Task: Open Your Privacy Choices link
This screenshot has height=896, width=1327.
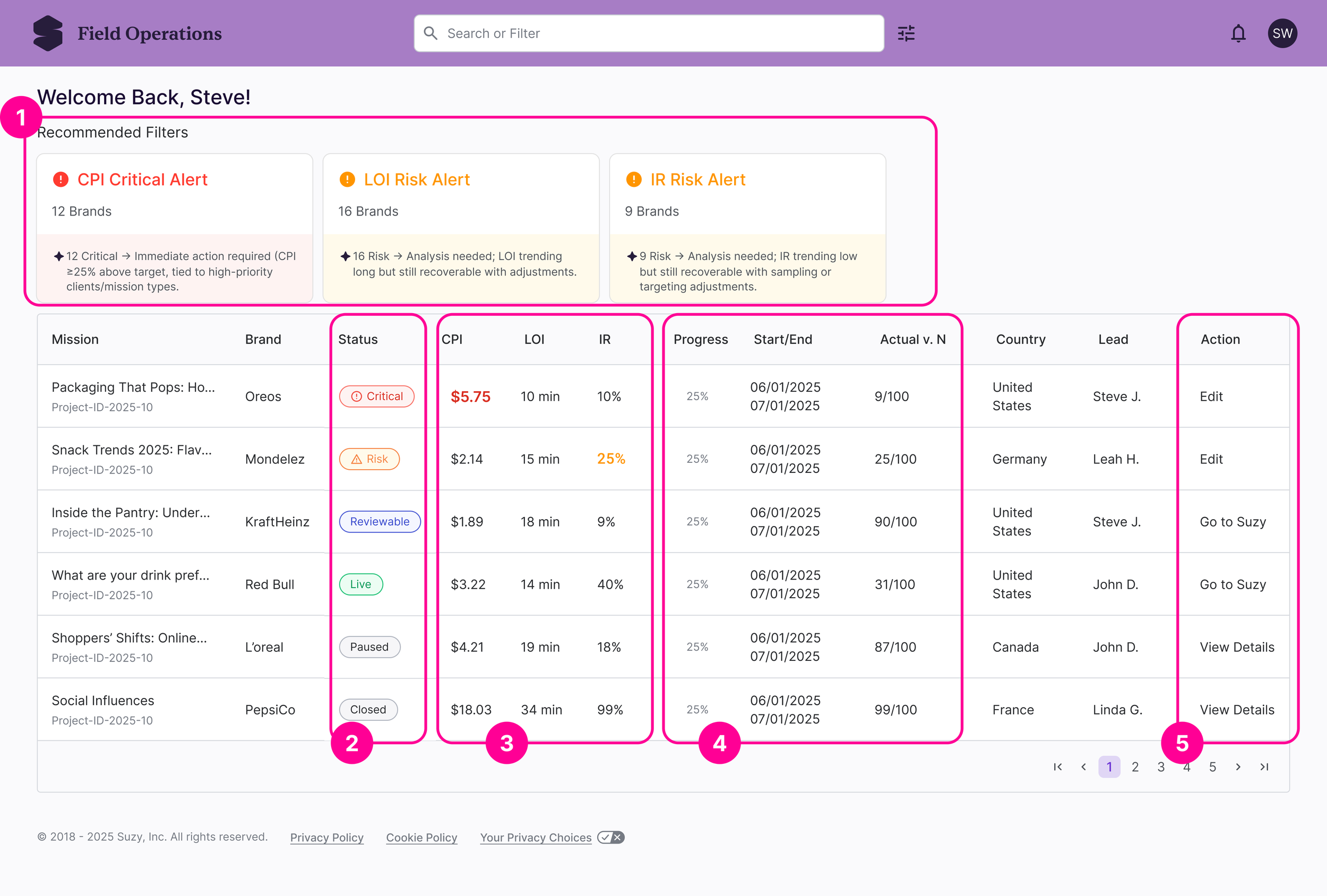Action: 536,837
